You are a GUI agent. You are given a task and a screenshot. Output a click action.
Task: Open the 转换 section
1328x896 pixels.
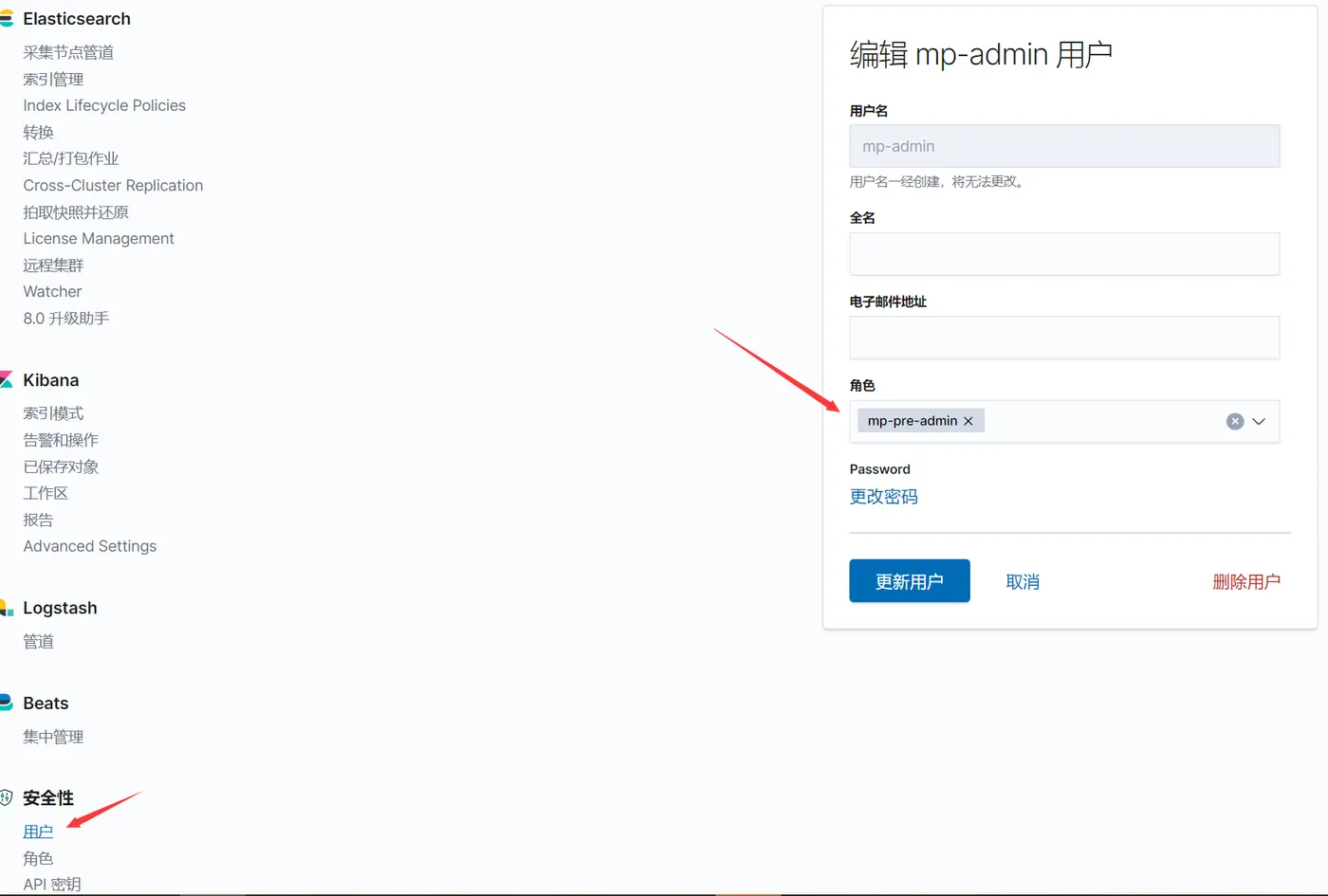tap(38, 132)
